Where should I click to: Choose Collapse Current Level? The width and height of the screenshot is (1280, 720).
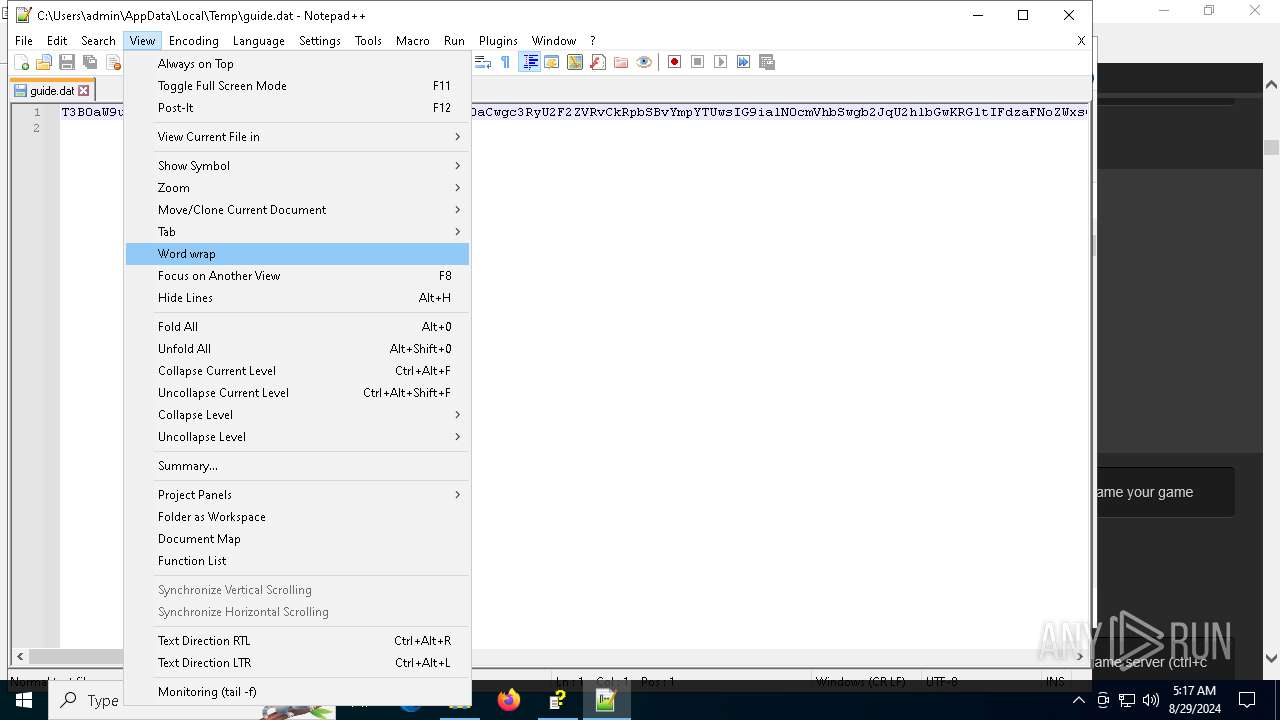pyautogui.click(x=297, y=371)
